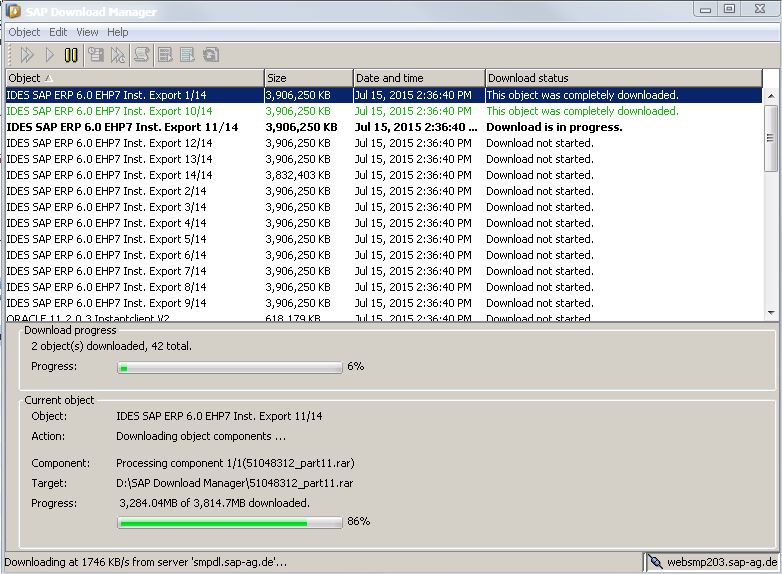Minimize the SAP Download Manager window
The height and width of the screenshot is (574, 782).
(x=705, y=9)
